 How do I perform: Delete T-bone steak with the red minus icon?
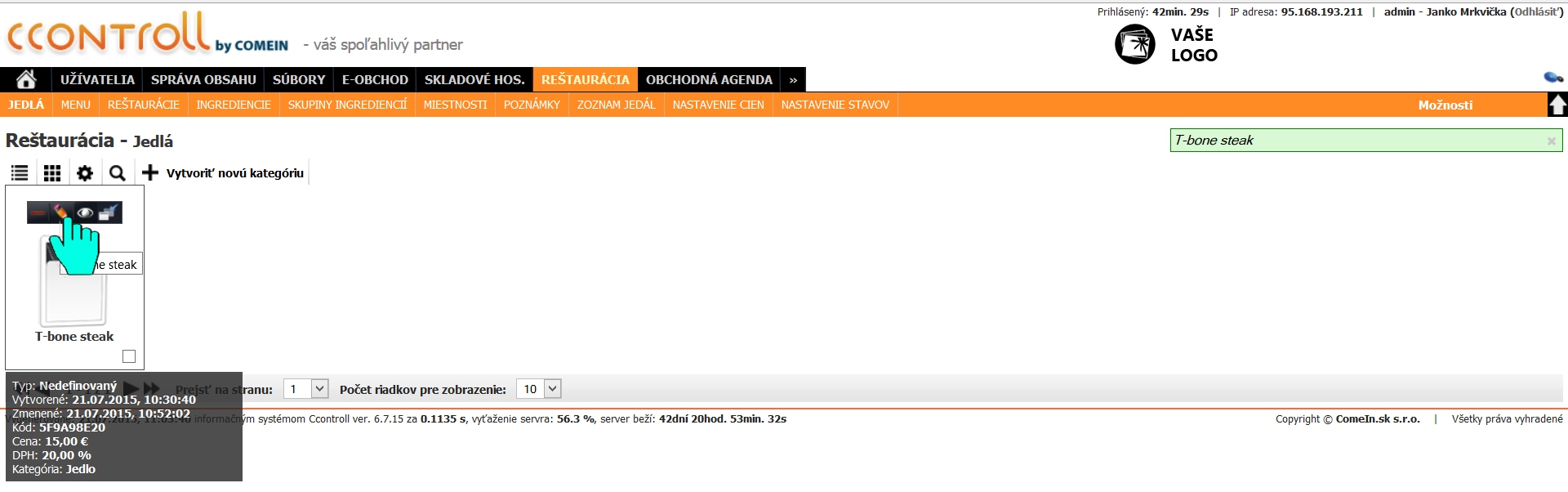[38, 212]
